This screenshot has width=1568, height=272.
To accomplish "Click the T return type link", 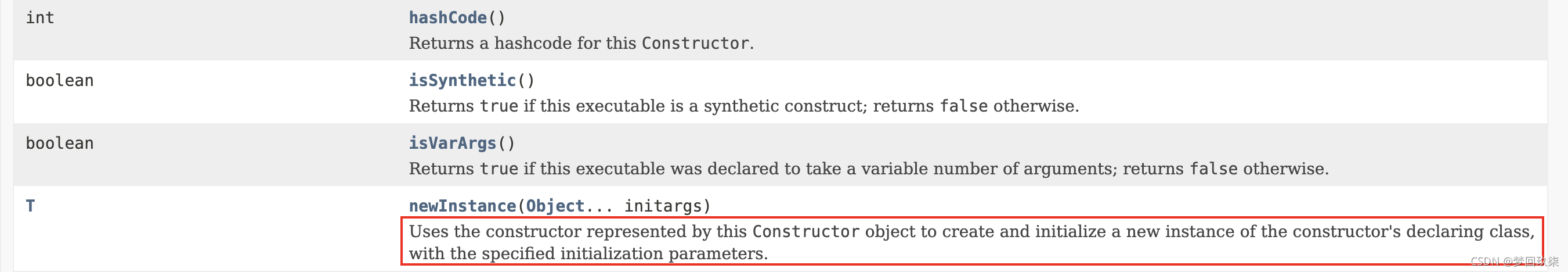I will point(30,206).
